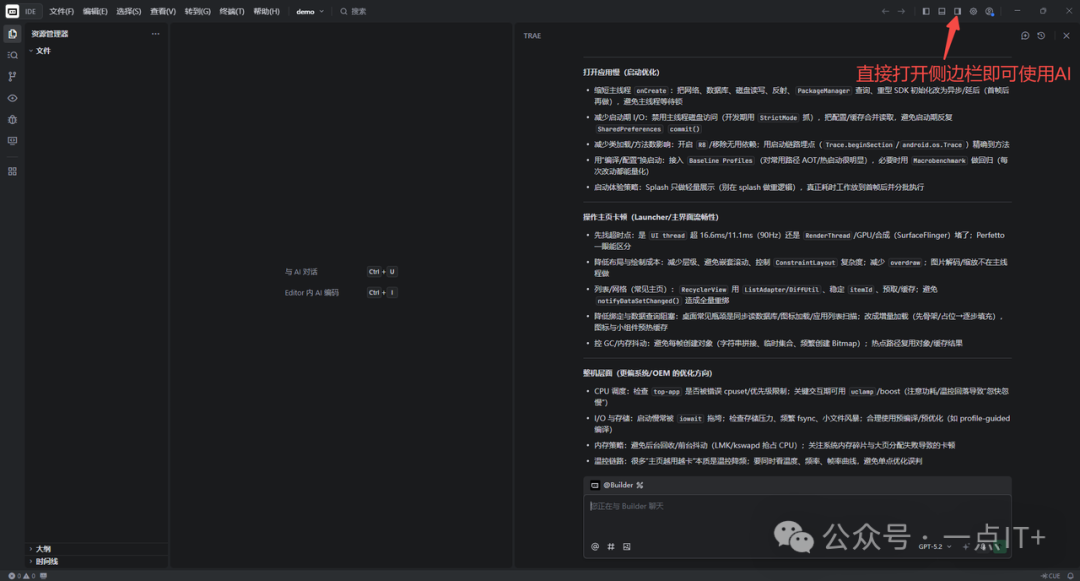Image resolution: width=1080 pixels, height=581 pixels.
Task: Click the 整机层面 heading
Action: (x=647, y=373)
